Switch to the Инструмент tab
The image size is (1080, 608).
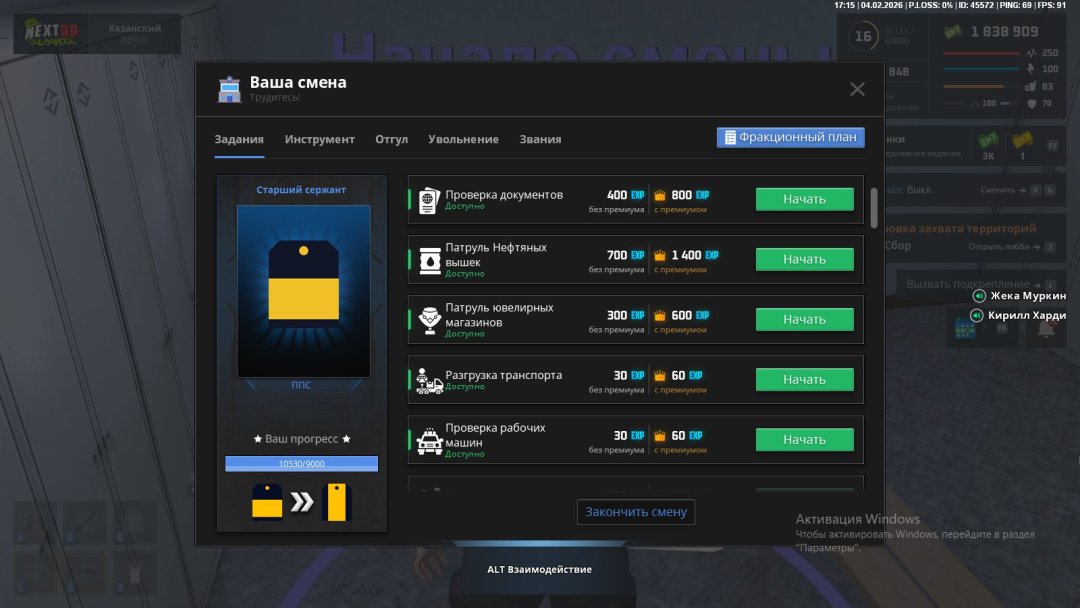tap(319, 139)
